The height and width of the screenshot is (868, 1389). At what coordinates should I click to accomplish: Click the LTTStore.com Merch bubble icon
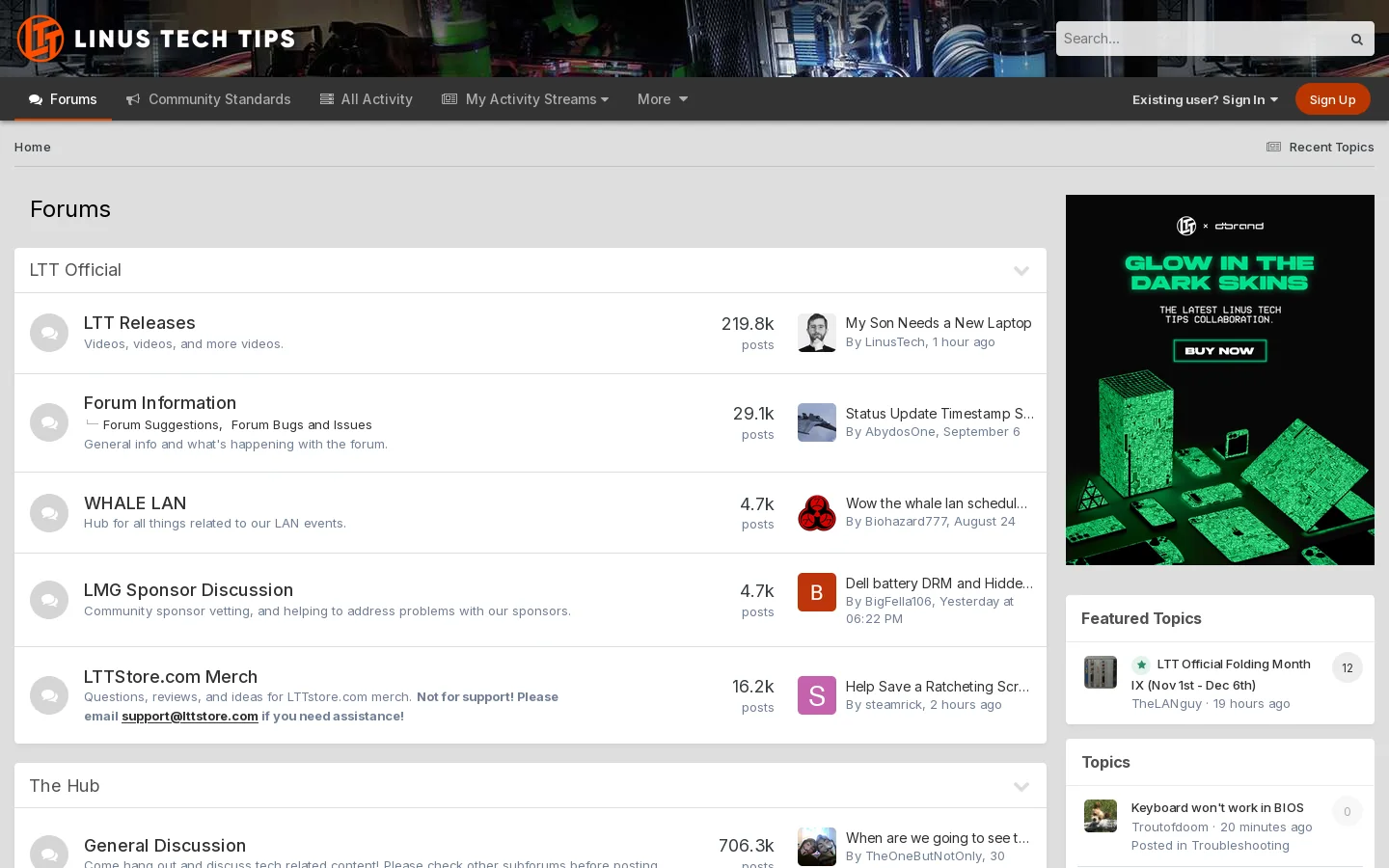coord(49,695)
